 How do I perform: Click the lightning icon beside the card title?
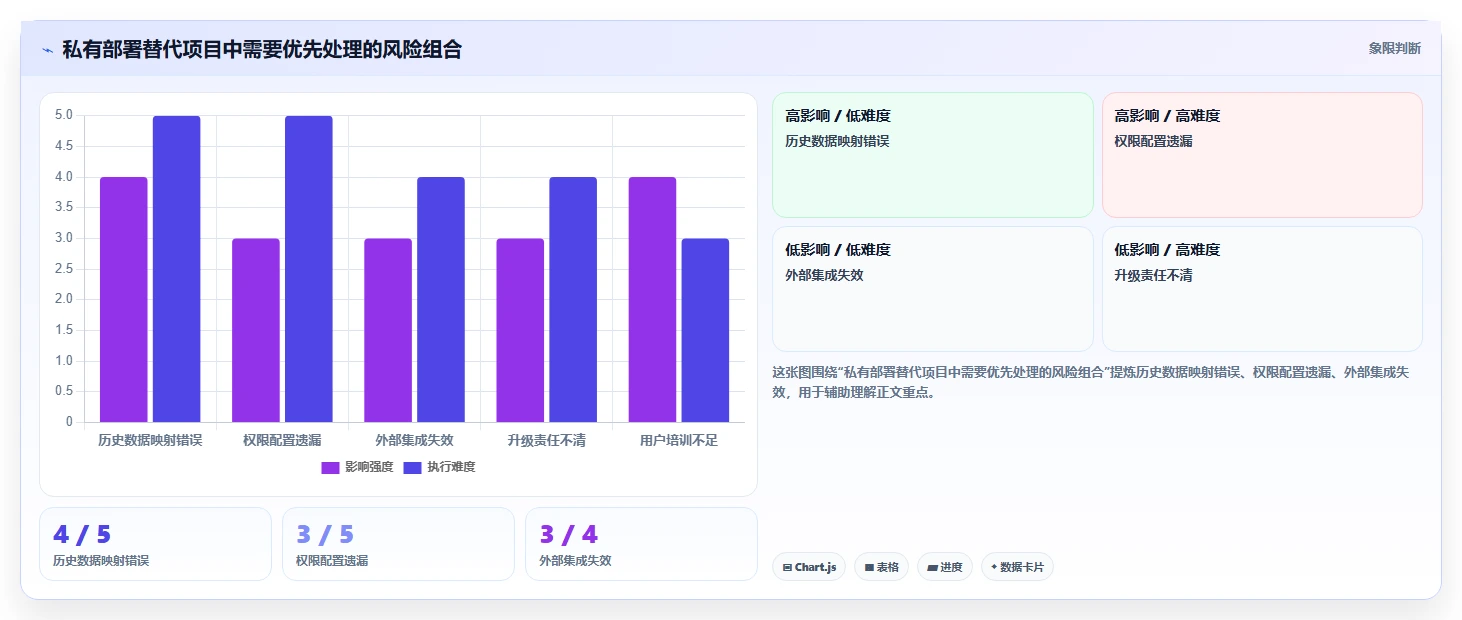[47, 50]
